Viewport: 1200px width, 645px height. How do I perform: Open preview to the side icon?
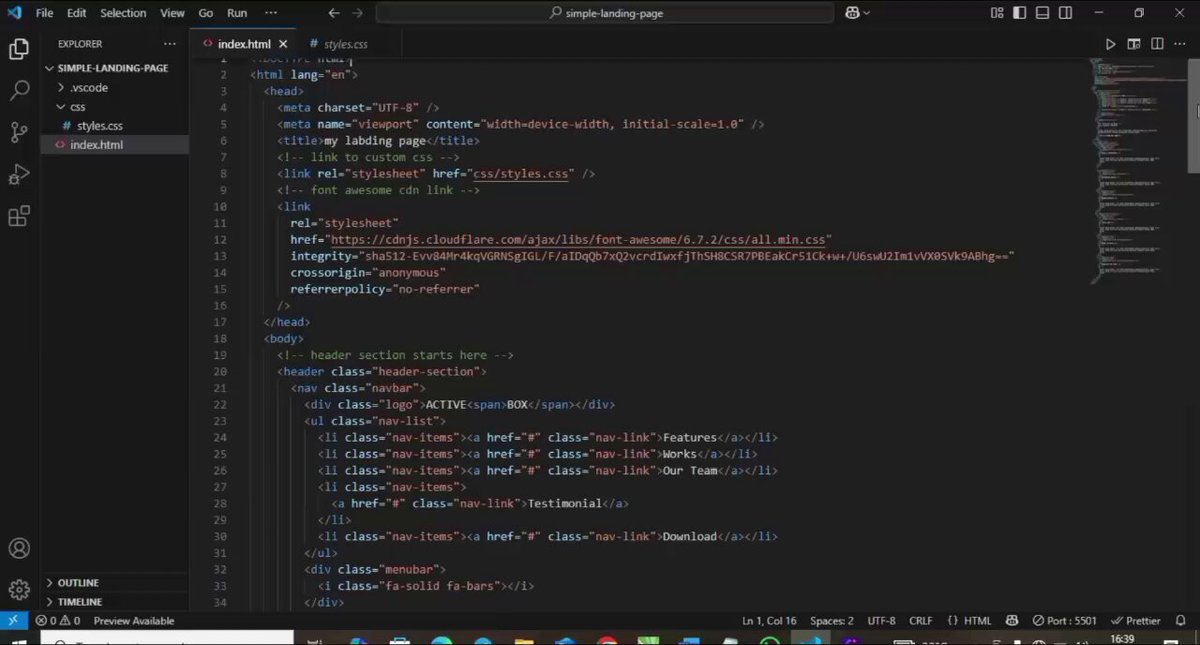(1134, 44)
